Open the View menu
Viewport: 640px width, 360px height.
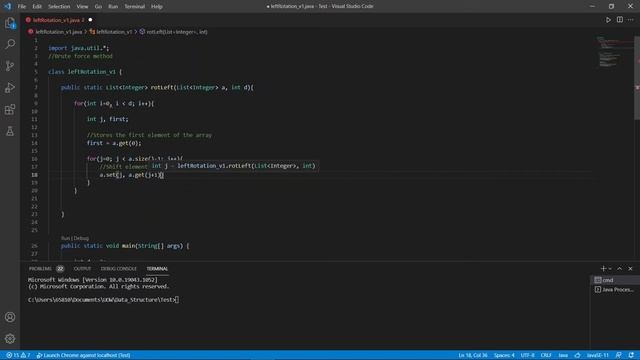(x=82, y=6)
